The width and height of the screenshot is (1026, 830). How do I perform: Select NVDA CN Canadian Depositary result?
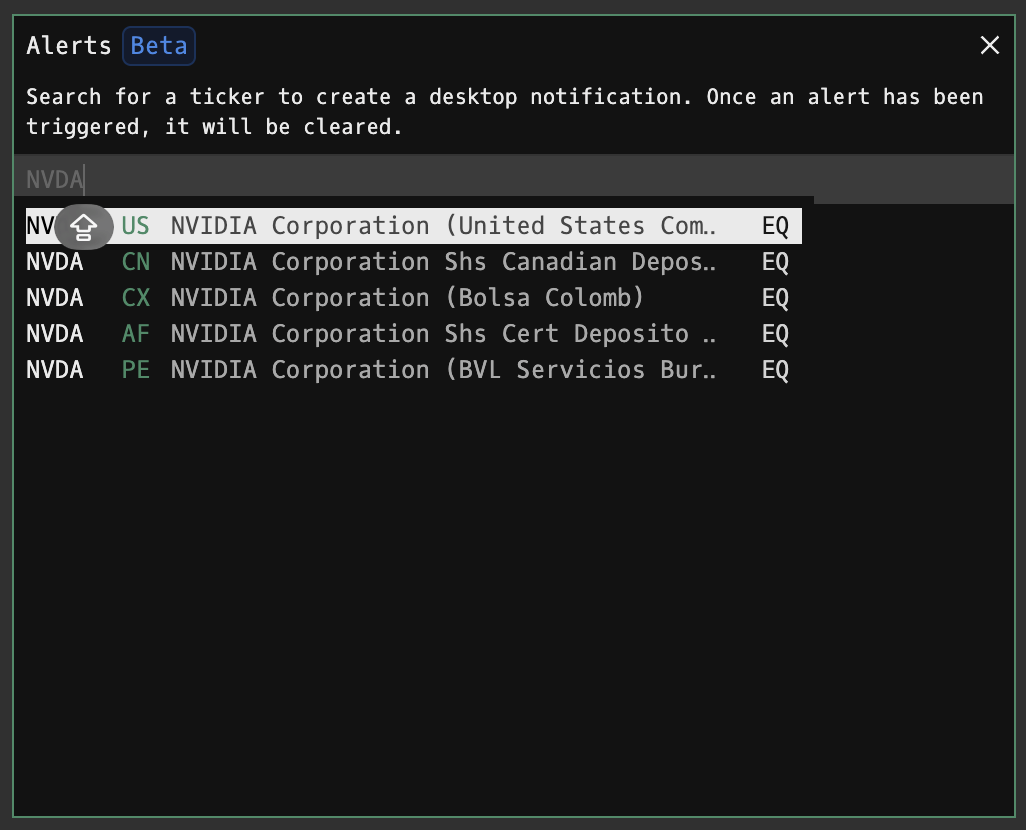(414, 262)
